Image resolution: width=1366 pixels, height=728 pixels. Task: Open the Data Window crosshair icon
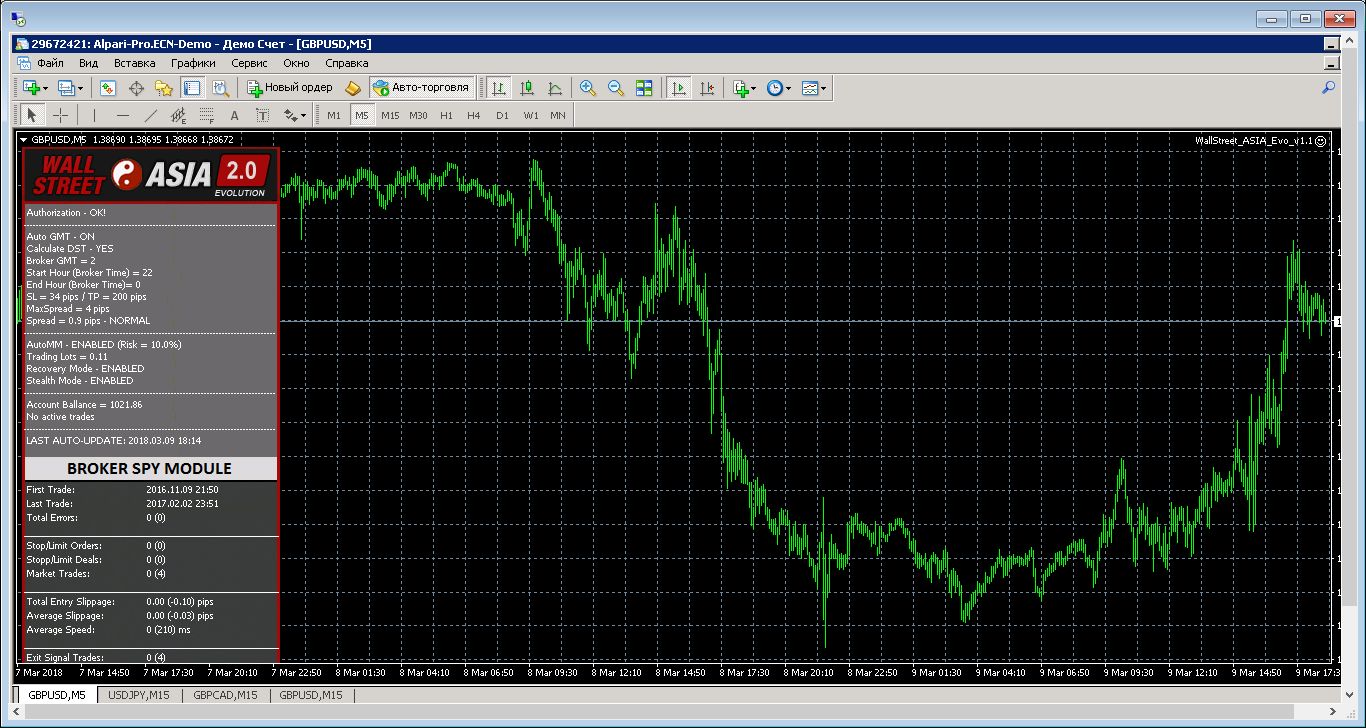pyautogui.click(x=136, y=88)
